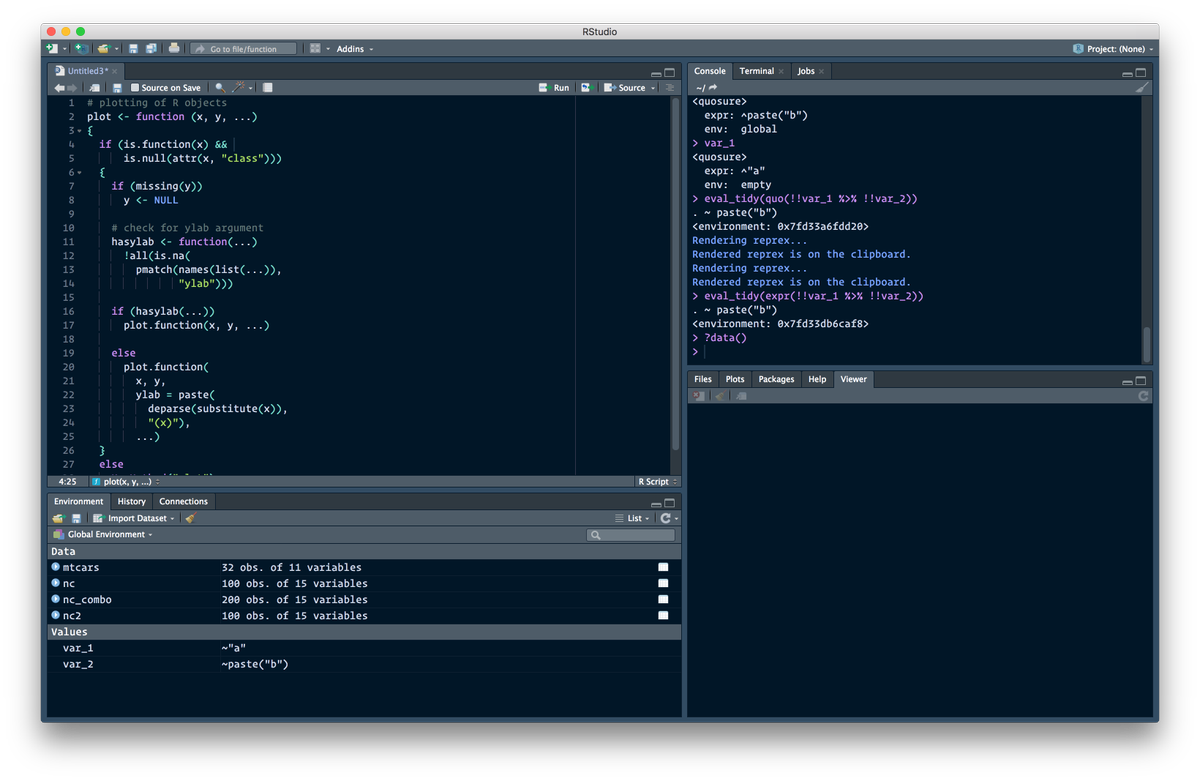Expand the List view dropdown in Environment pane

(640, 518)
